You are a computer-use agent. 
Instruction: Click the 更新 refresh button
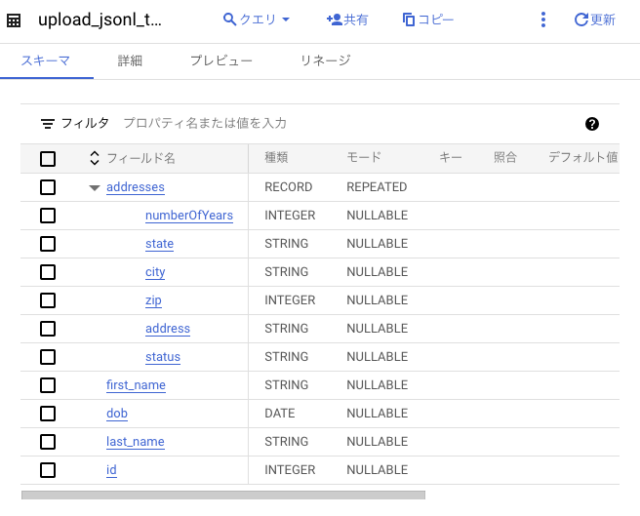tap(594, 20)
